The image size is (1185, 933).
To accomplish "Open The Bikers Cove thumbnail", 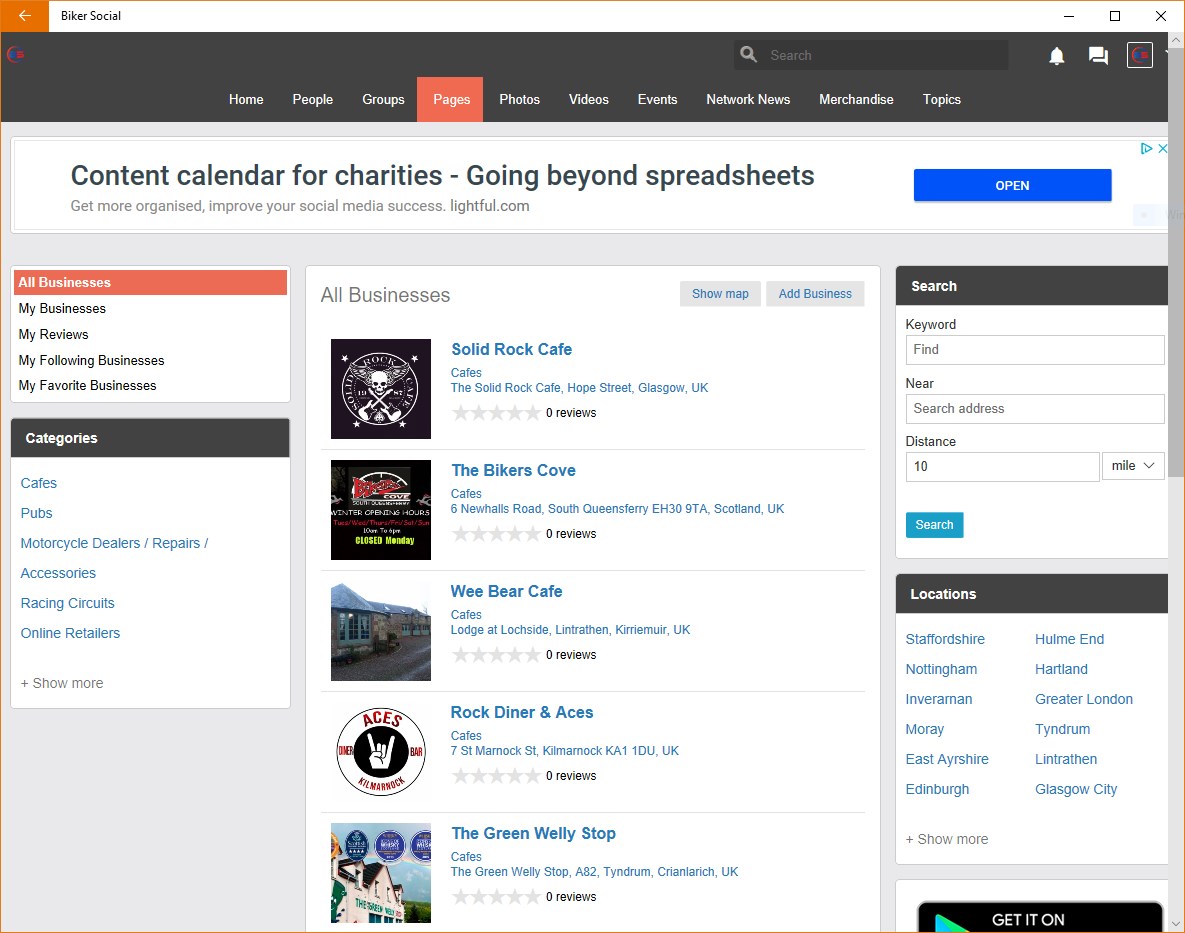I will tap(381, 510).
